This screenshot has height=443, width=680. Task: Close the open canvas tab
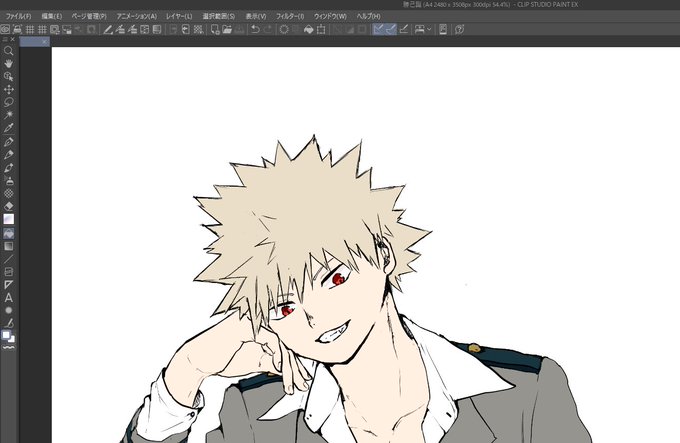tap(45, 42)
